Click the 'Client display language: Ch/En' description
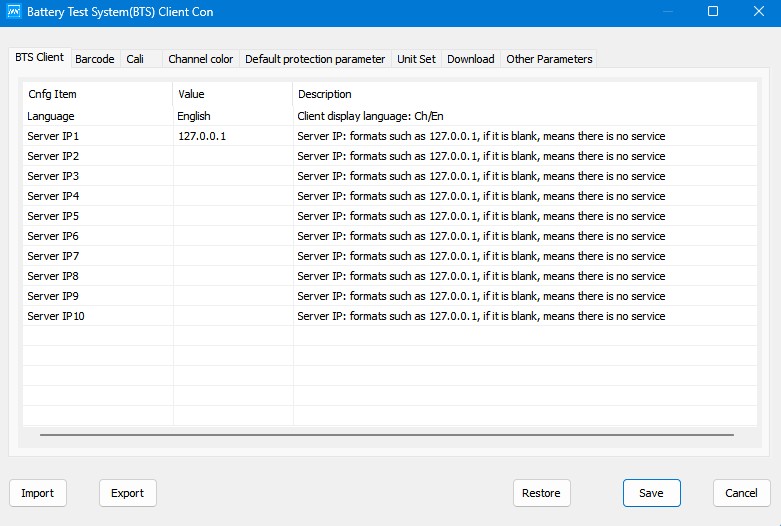 point(370,116)
